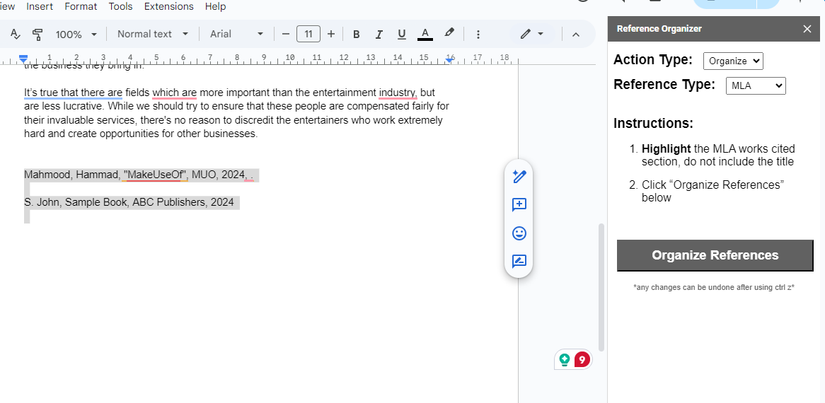Open the Format menu
Screen dimensions: 825x403
pyautogui.click(x=81, y=6)
